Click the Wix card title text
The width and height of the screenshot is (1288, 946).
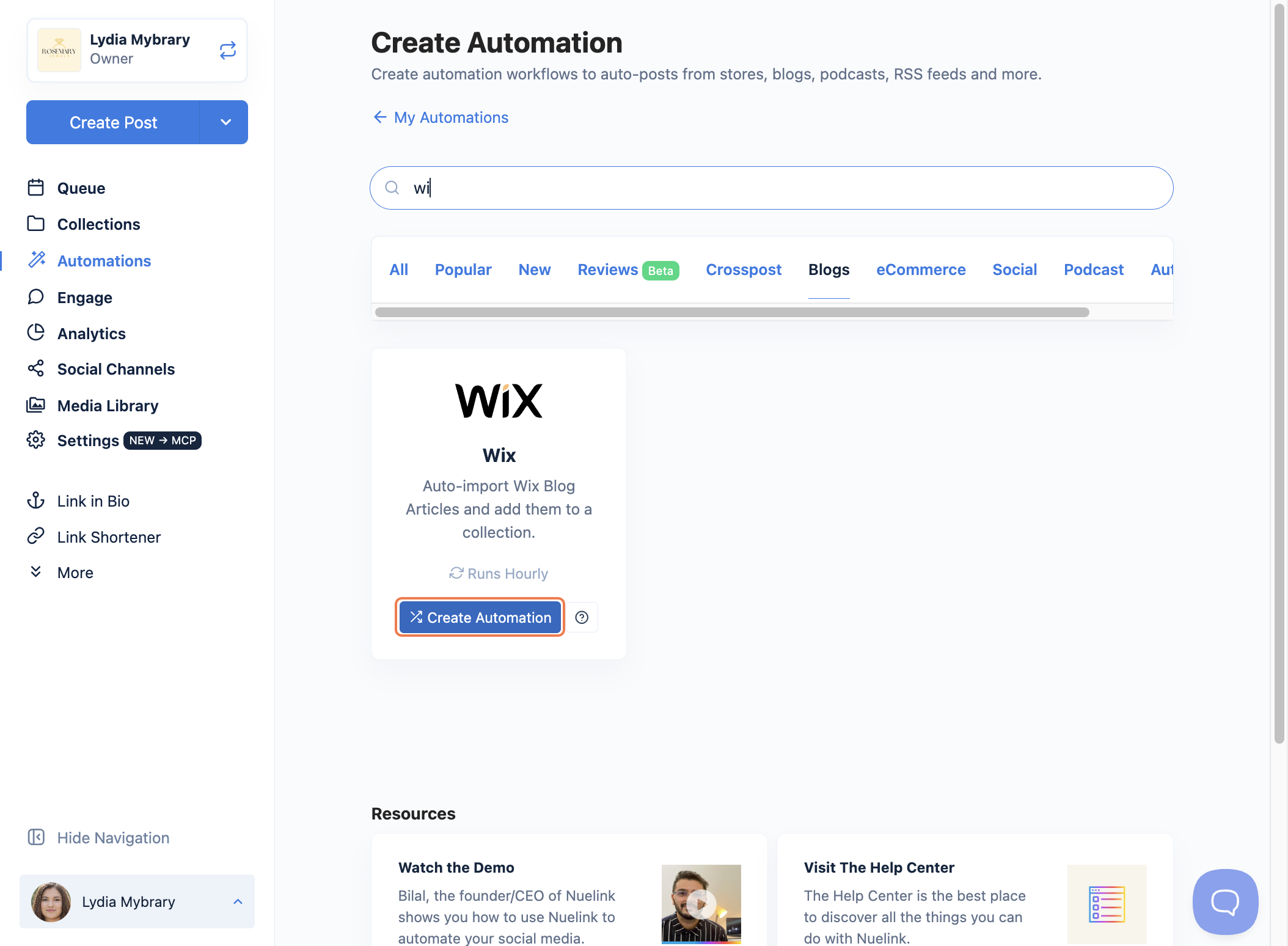499,455
